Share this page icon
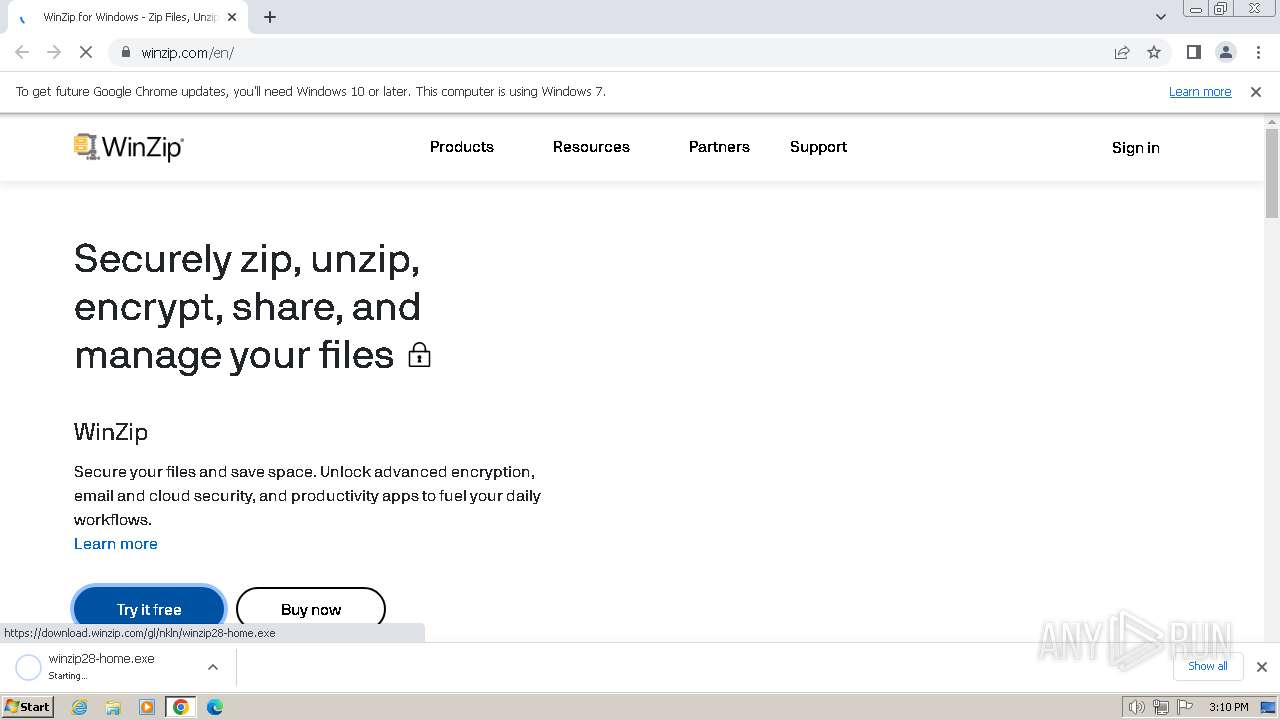Viewport: 1280px width, 720px height. 1122,52
